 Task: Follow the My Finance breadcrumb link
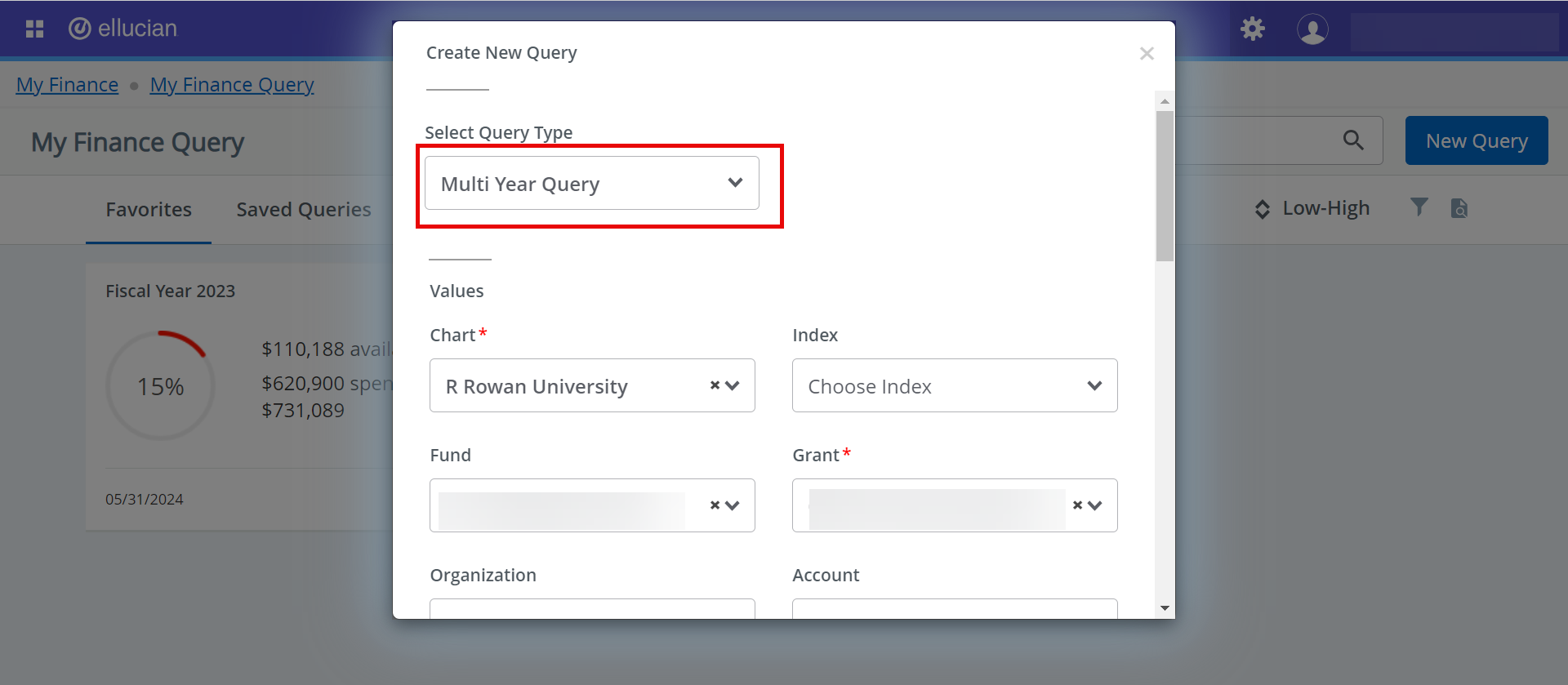tap(67, 85)
